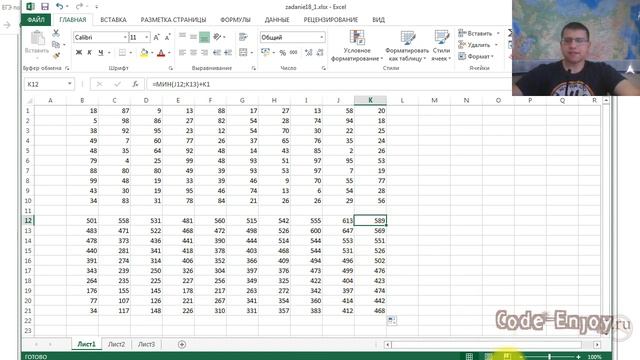Add a new sheet with plus icon
This screenshot has width=640, height=360.
(182, 344)
